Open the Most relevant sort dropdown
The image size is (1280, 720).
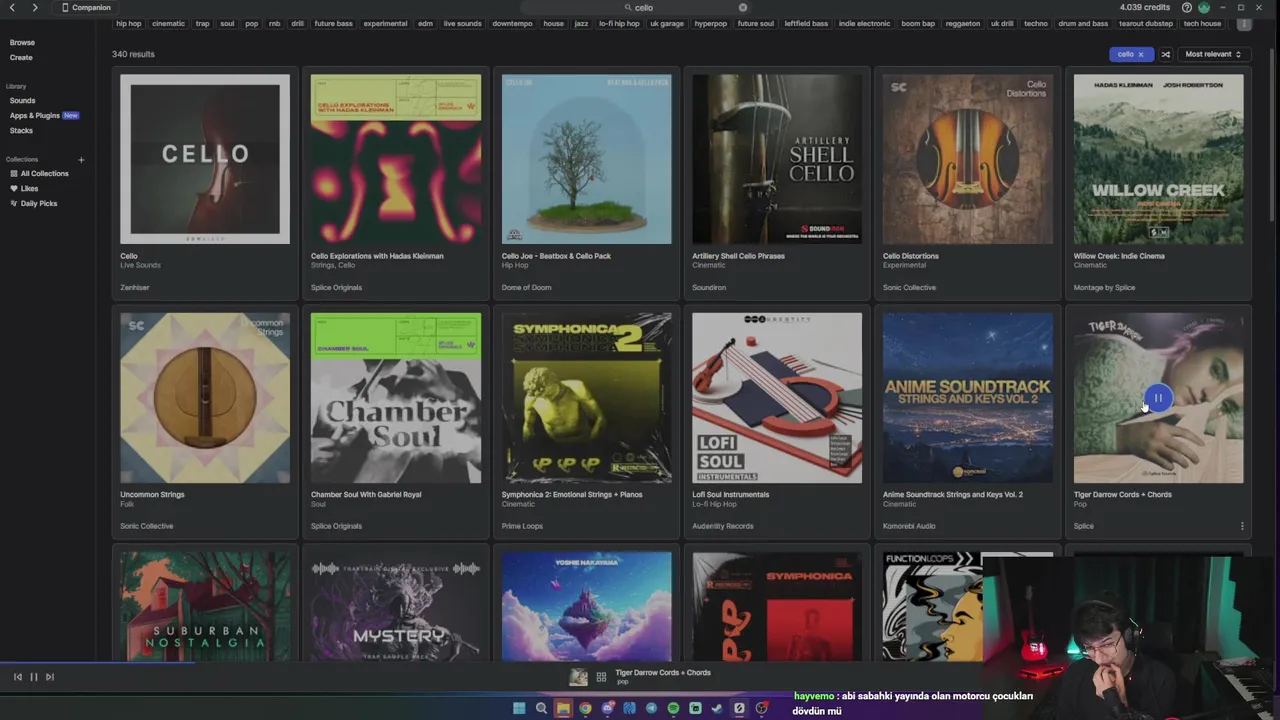click(x=1213, y=54)
